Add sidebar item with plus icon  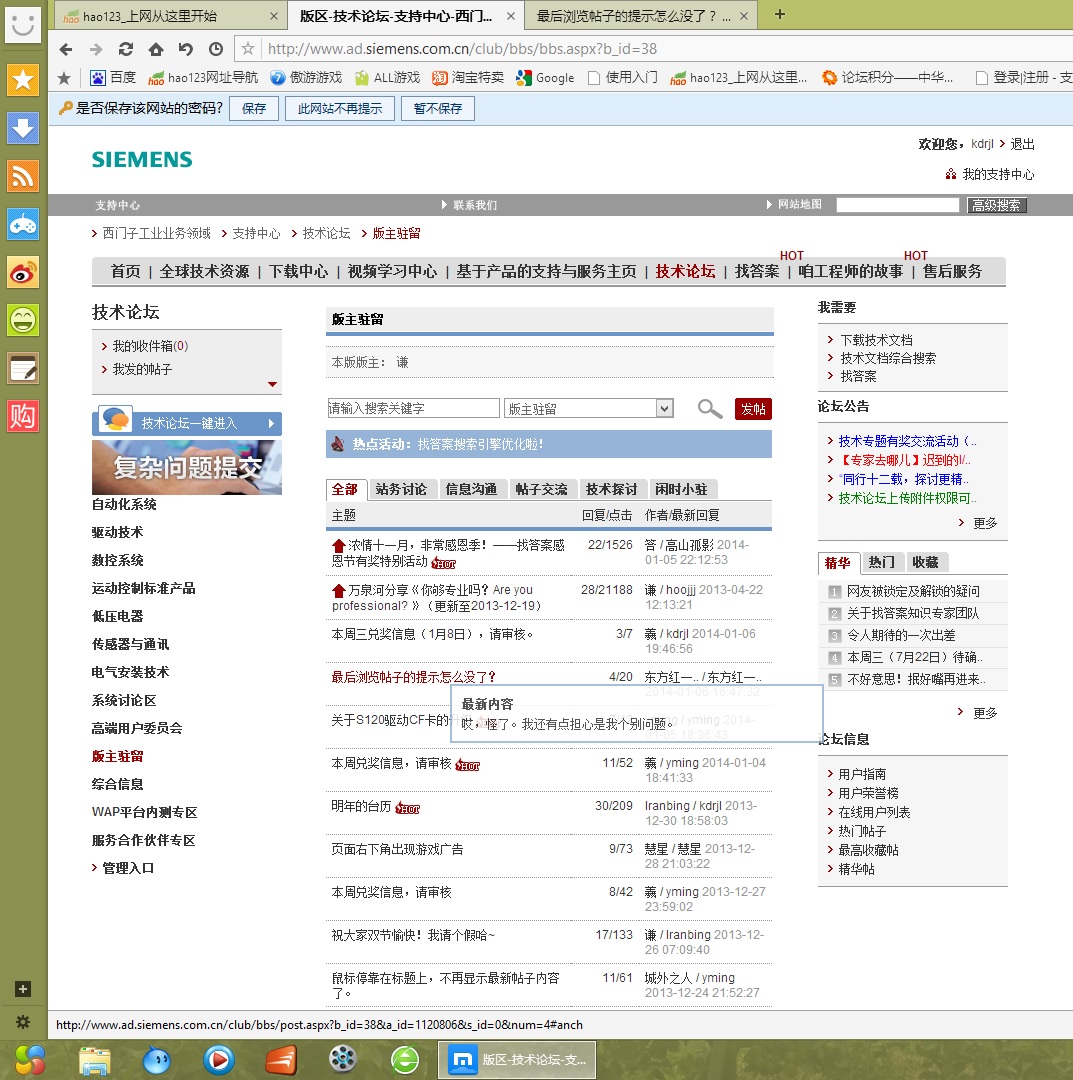click(23, 989)
